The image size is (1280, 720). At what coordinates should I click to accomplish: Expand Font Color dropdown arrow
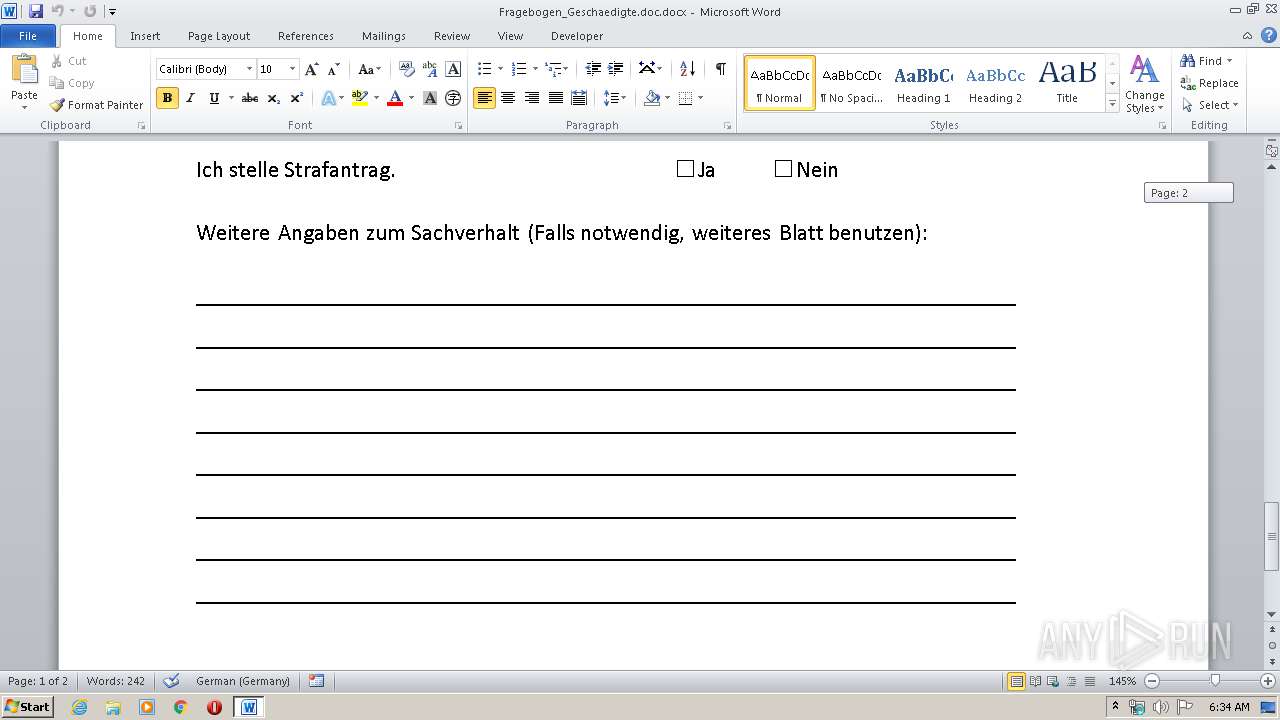(411, 98)
